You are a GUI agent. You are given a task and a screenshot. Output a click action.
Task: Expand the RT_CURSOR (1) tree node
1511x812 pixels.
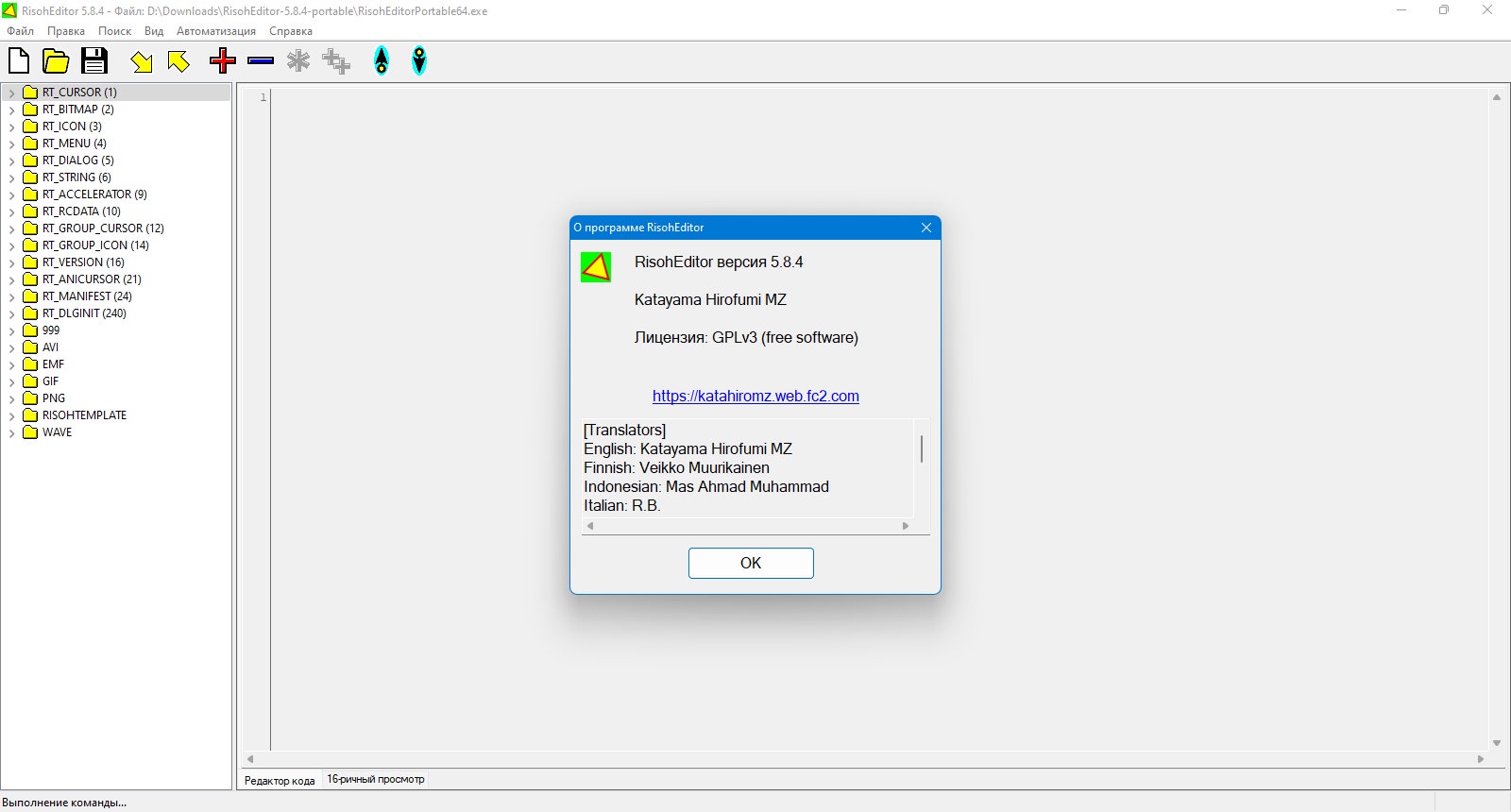[x=11, y=93]
